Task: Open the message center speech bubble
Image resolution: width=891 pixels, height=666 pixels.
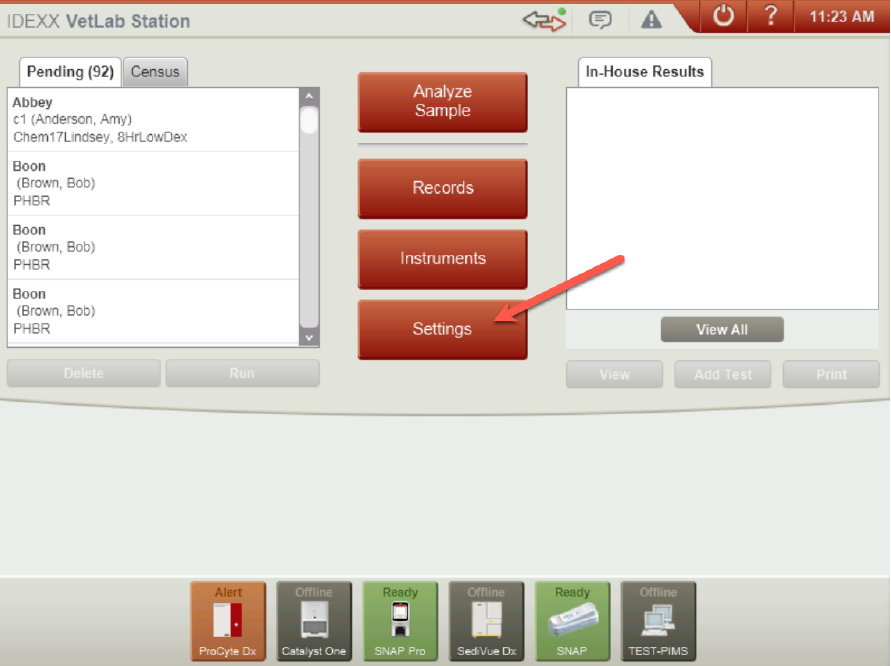Action: pyautogui.click(x=600, y=20)
